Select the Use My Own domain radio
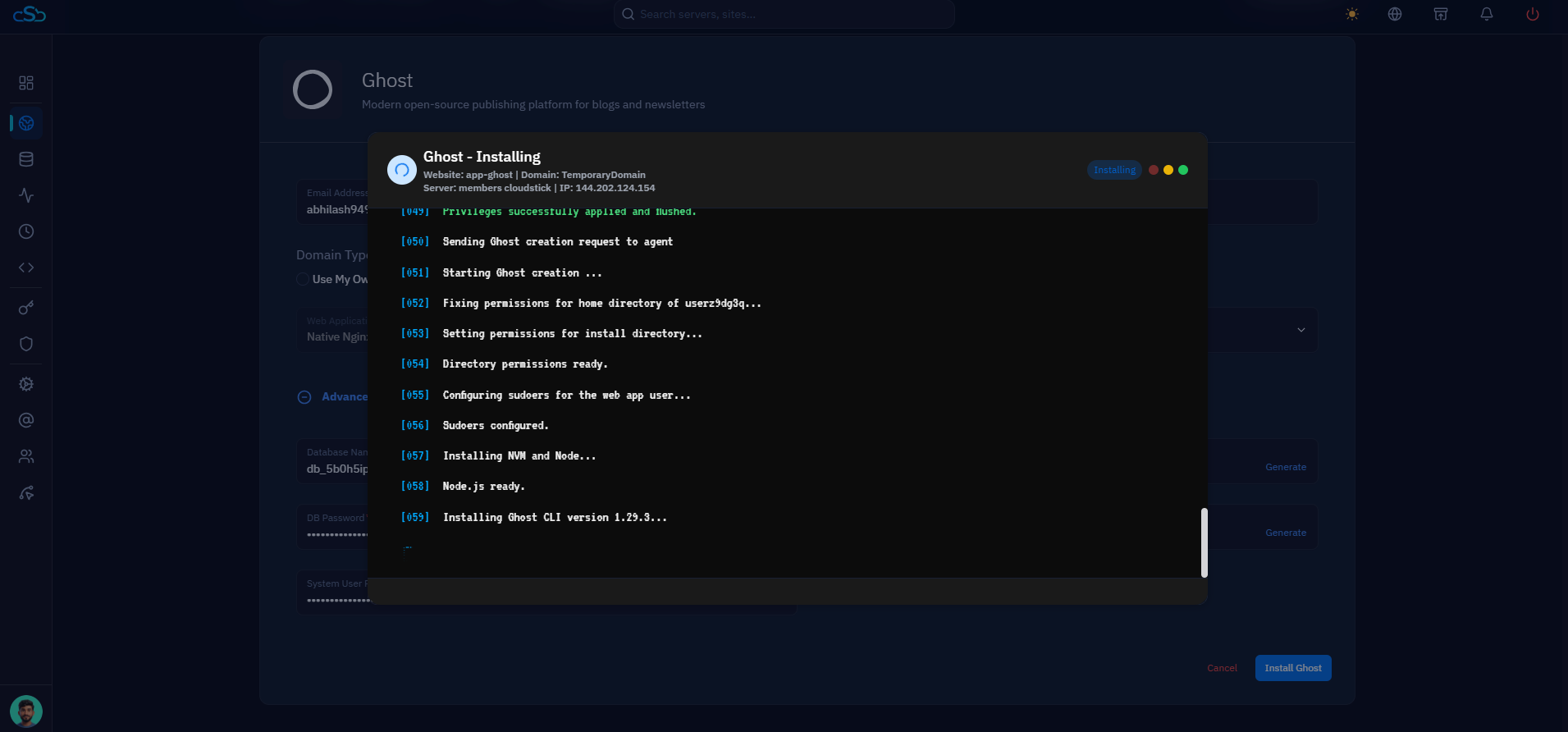Image resolution: width=1568 pixels, height=732 pixels. [303, 279]
